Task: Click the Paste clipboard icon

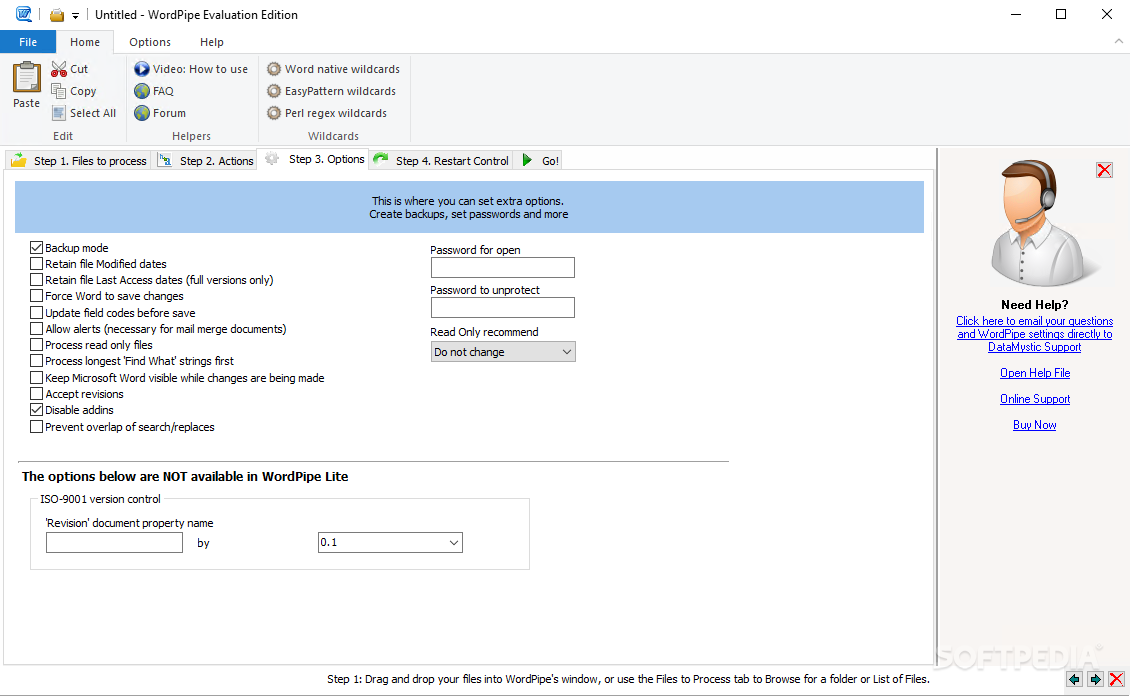Action: coord(27,77)
